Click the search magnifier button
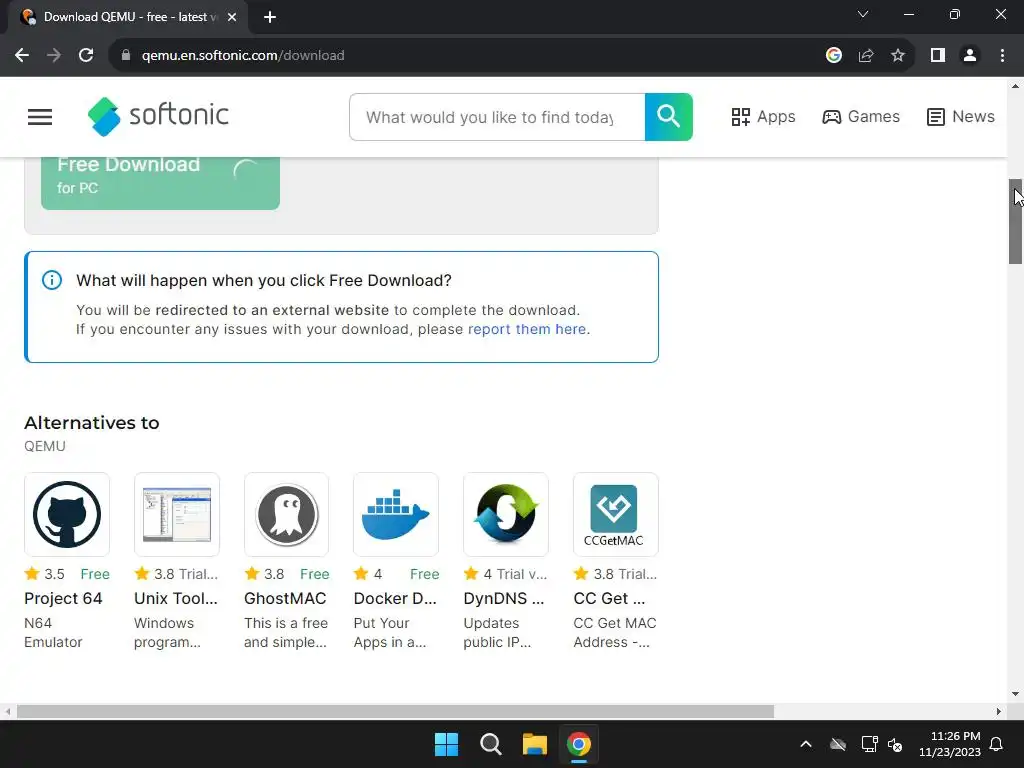Image resolution: width=1024 pixels, height=768 pixels. pos(668,117)
